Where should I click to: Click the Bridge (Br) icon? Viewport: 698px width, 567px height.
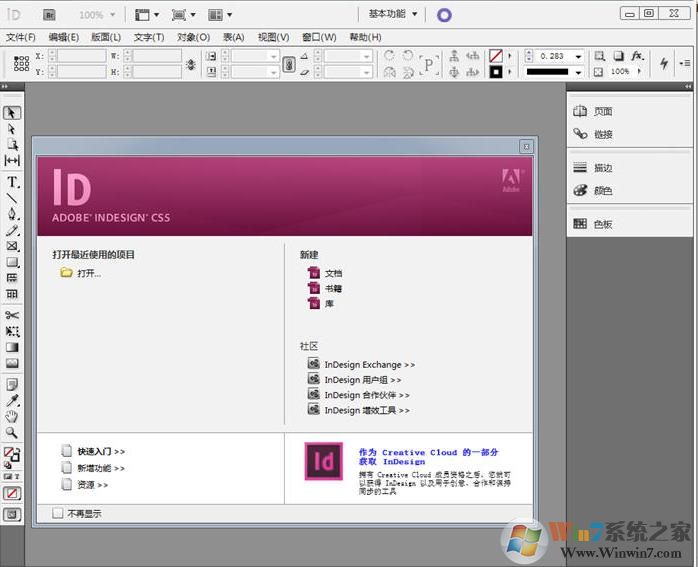click(49, 15)
